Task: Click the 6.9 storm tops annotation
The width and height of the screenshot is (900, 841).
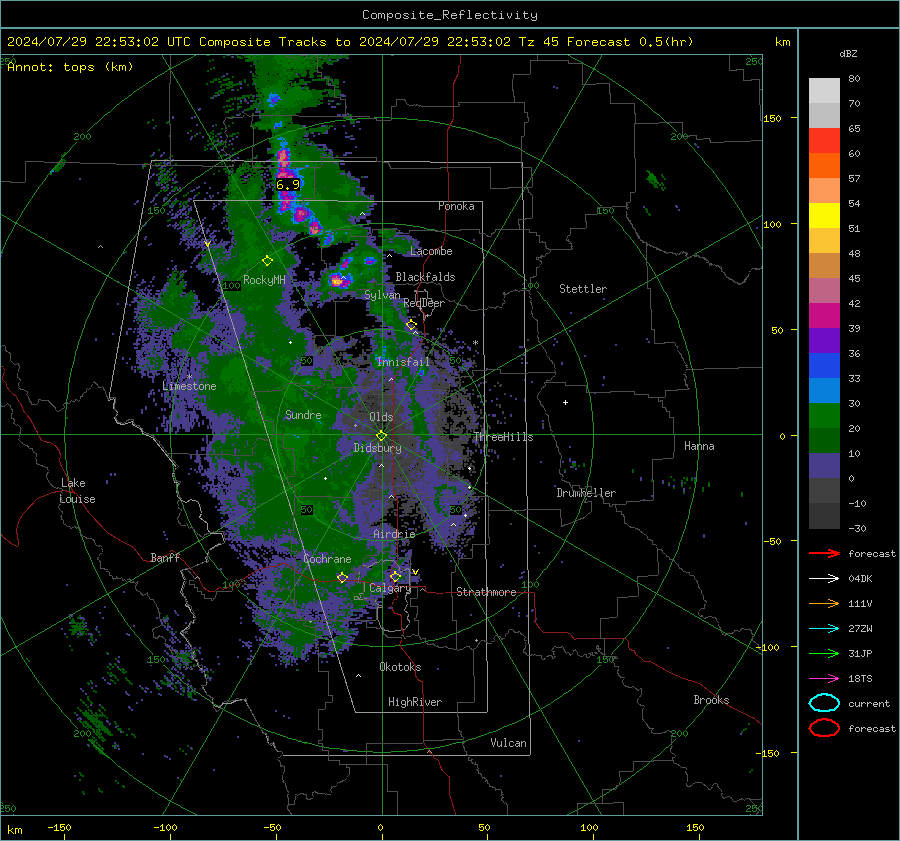Action: point(288,184)
